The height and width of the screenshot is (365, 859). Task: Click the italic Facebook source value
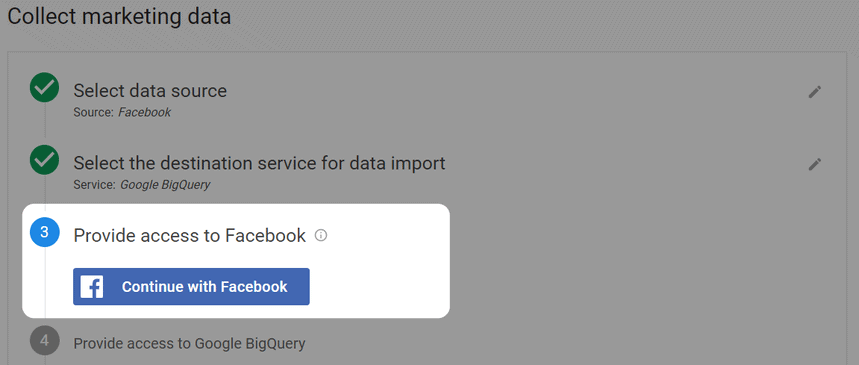tap(145, 112)
